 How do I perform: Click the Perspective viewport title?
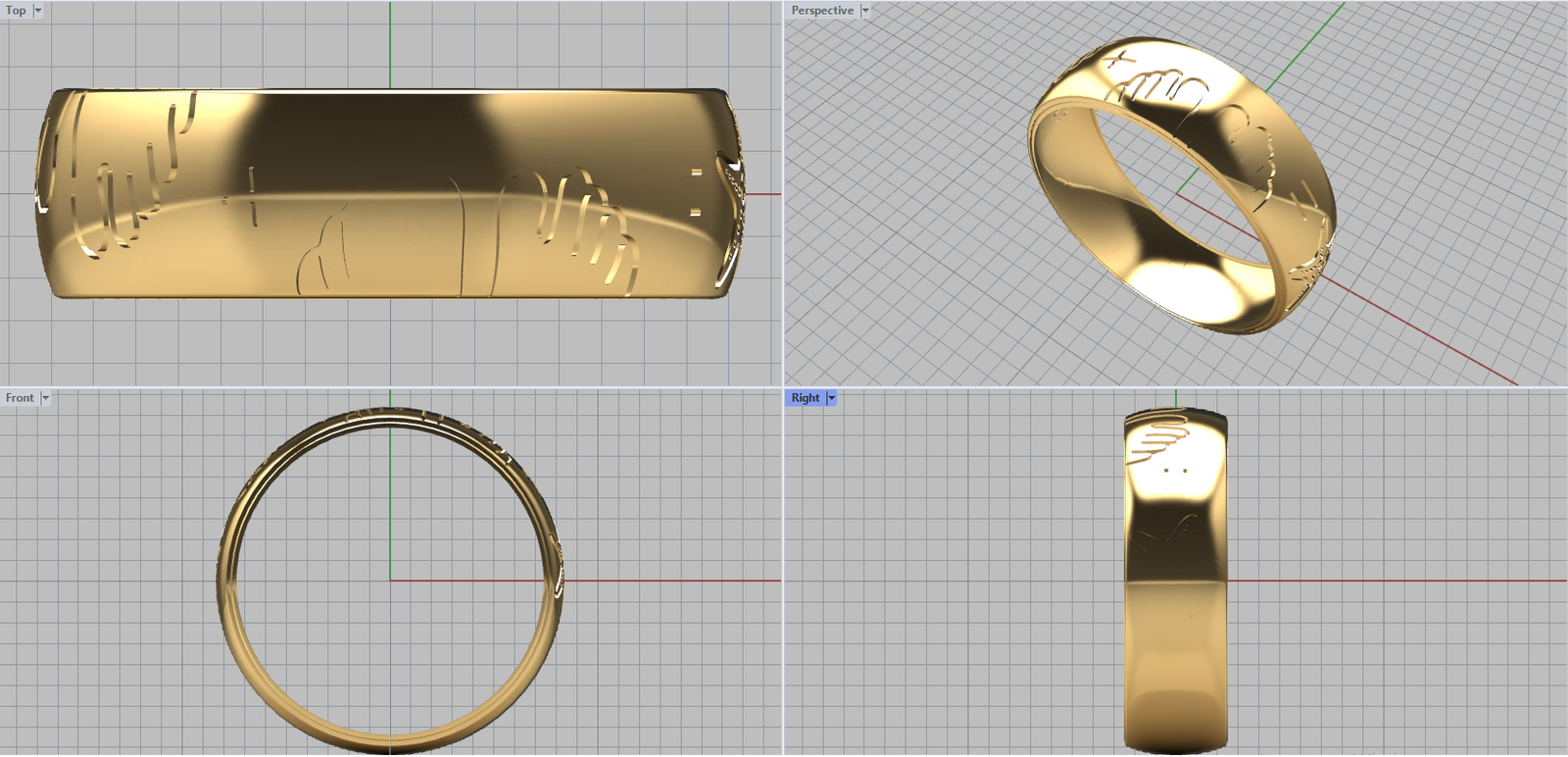click(x=821, y=11)
